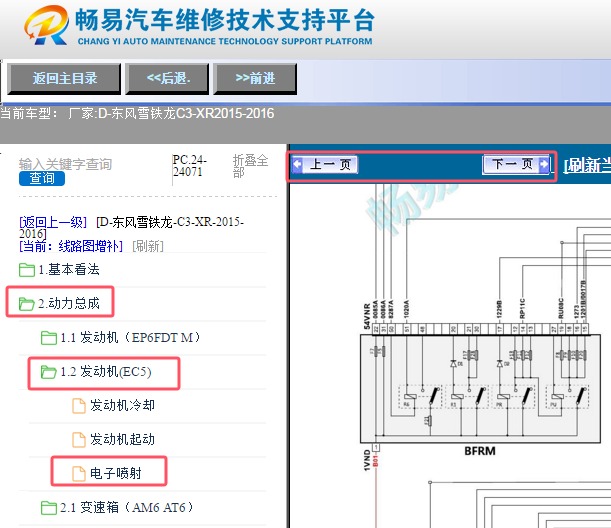This screenshot has height=528, width=611.
Task: Open 返回上一级 link
Action: [53, 223]
